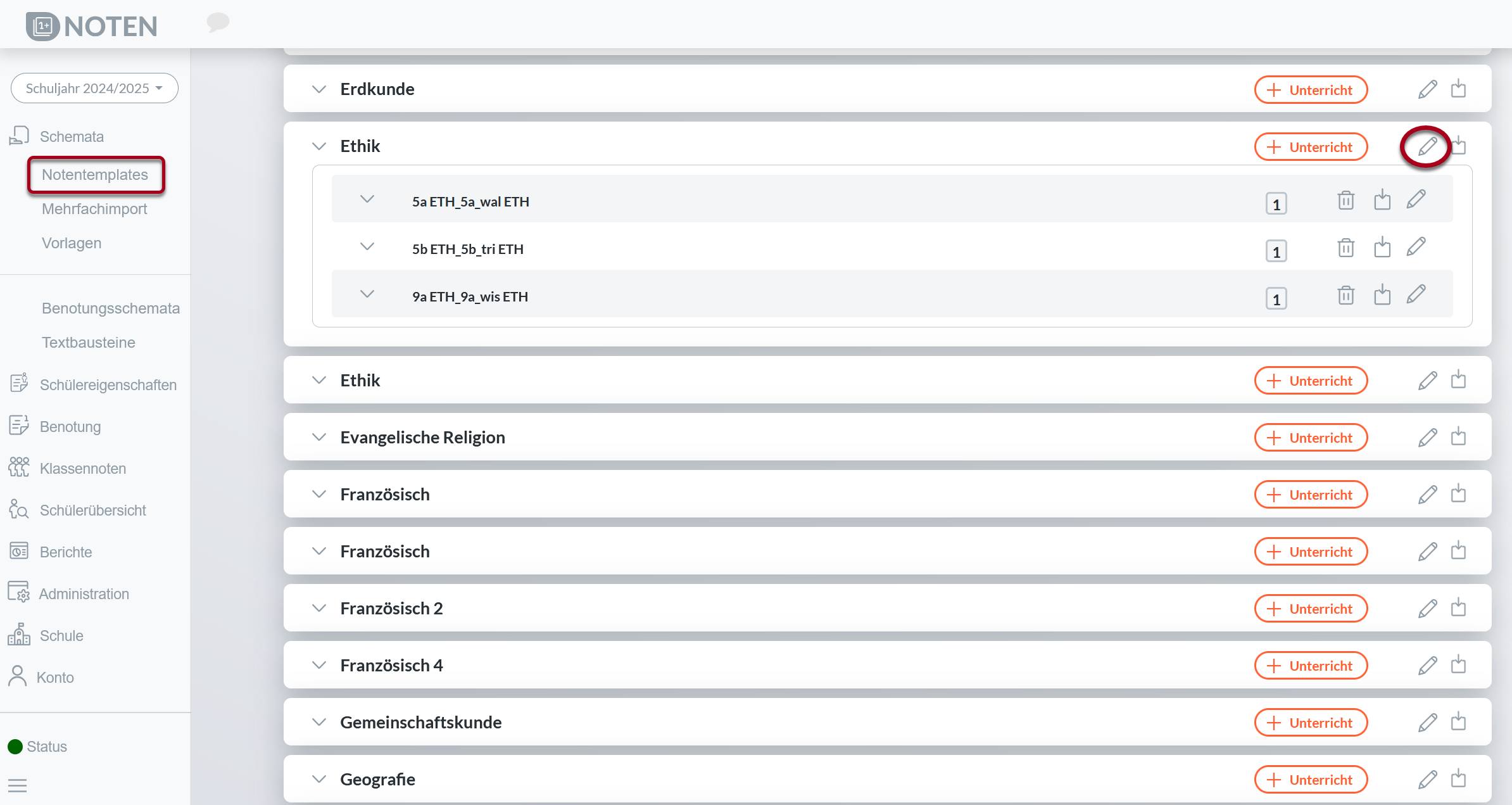Expand the 5b ETH_5b_tri ETH row
The width and height of the screenshot is (1512, 805).
(367, 247)
